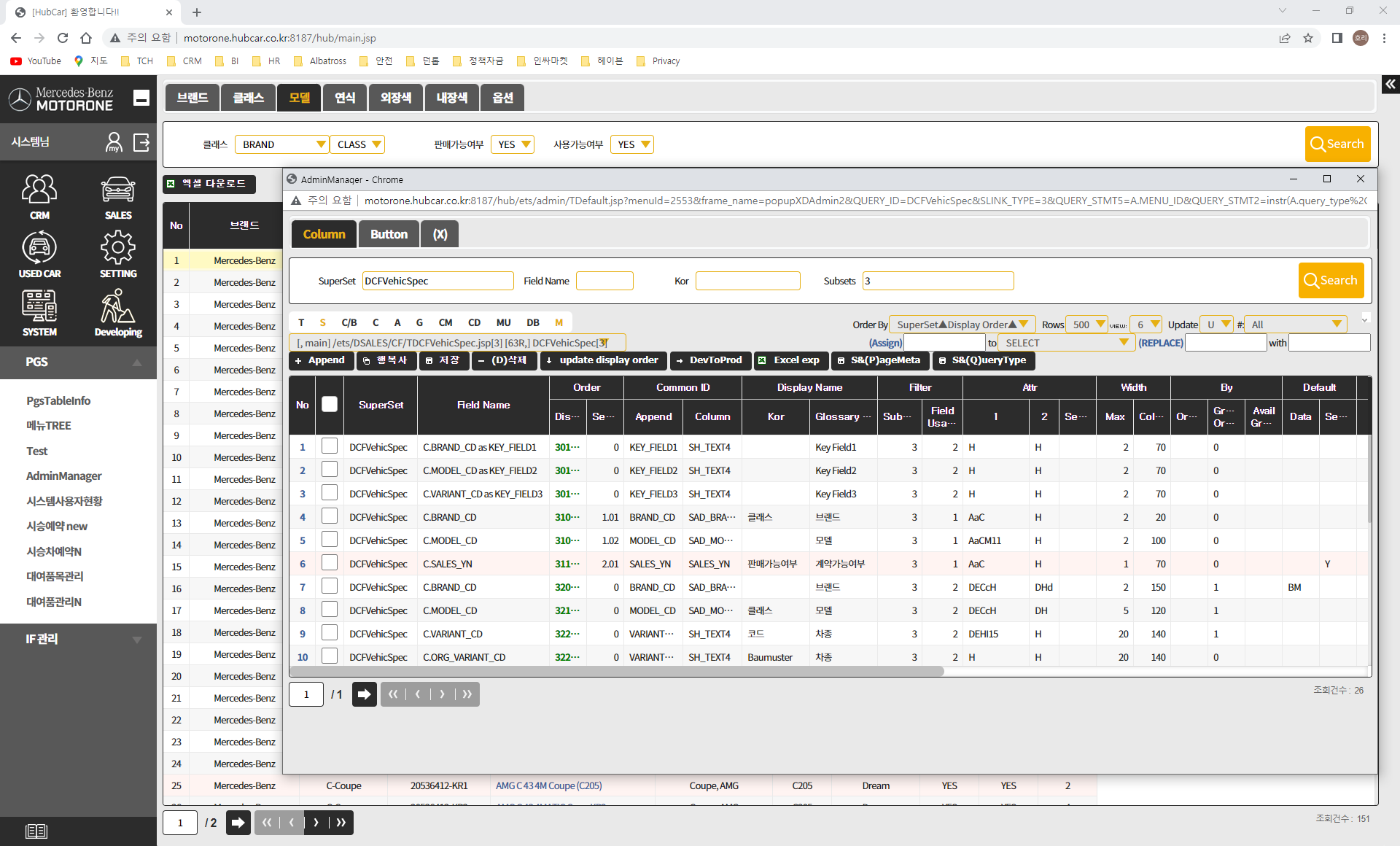Jump to last page in AdminManager pagination

[467, 694]
